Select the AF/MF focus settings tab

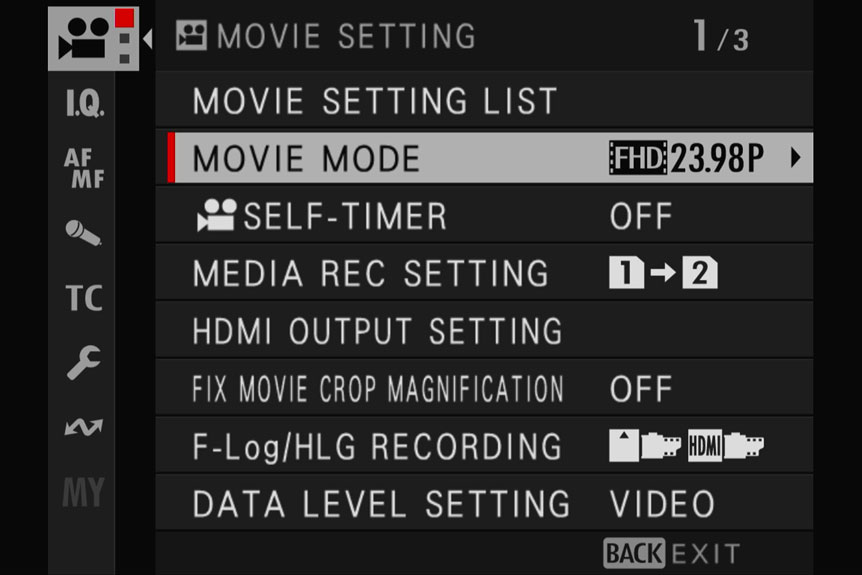84,168
